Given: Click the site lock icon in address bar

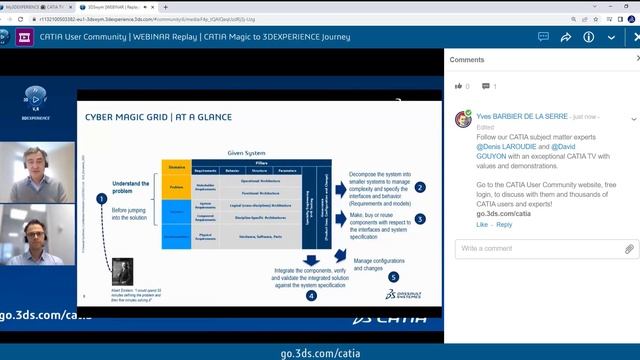Looking at the screenshot, I should (x=34, y=19).
